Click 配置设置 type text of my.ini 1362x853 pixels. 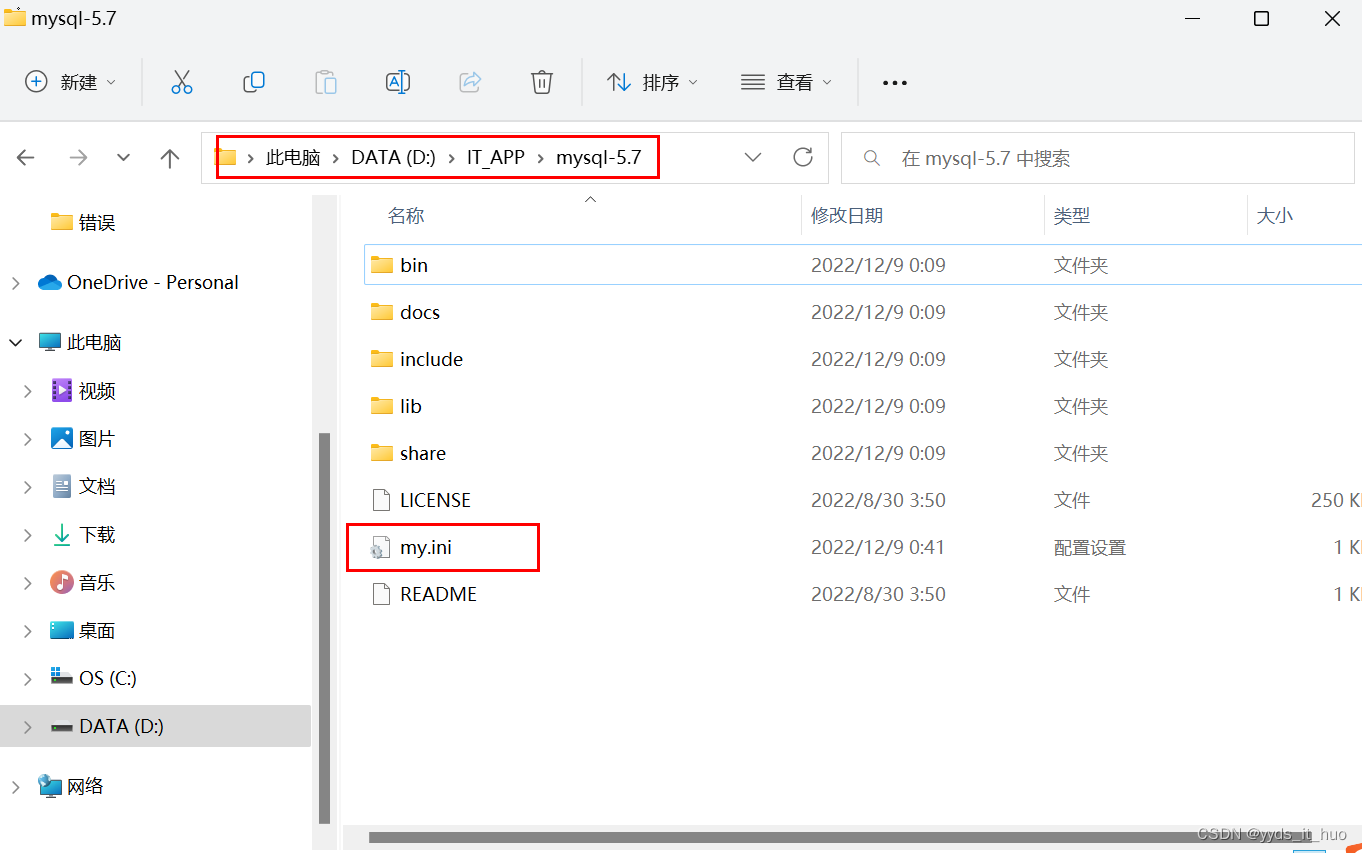[x=1090, y=547]
